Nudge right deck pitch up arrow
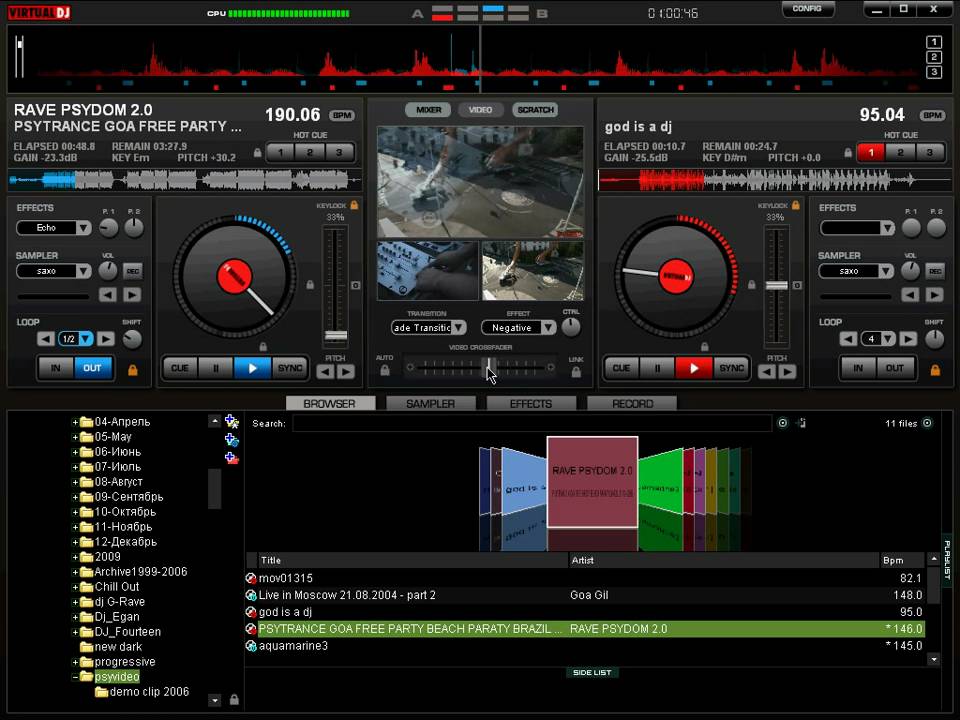The image size is (960, 720). [x=787, y=372]
